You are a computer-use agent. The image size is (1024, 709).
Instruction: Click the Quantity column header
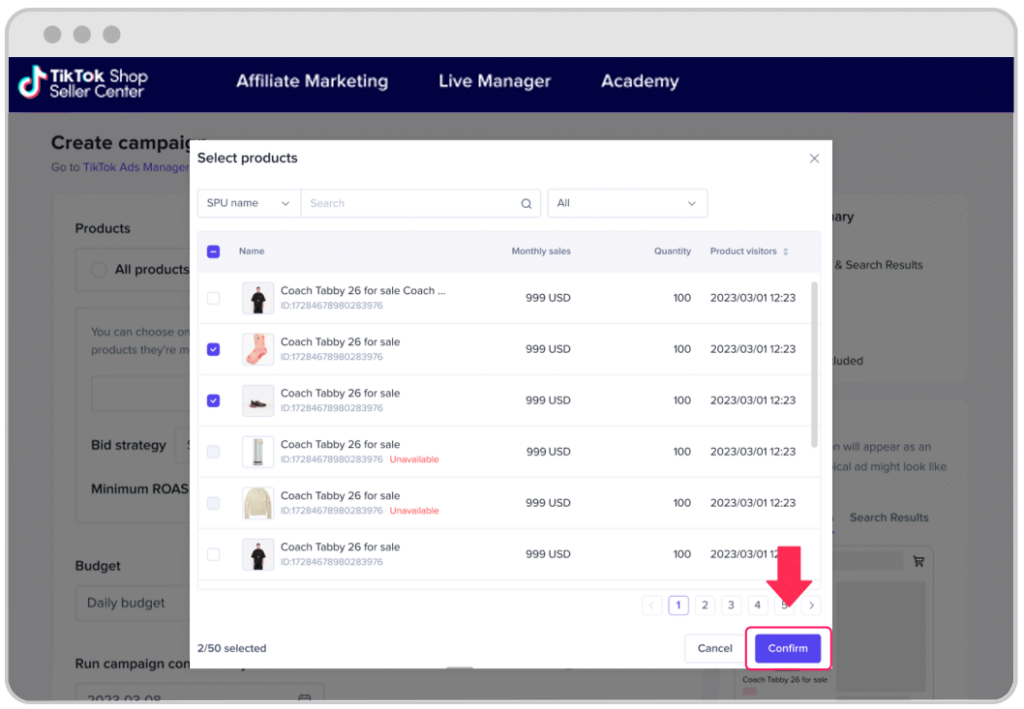(x=672, y=251)
